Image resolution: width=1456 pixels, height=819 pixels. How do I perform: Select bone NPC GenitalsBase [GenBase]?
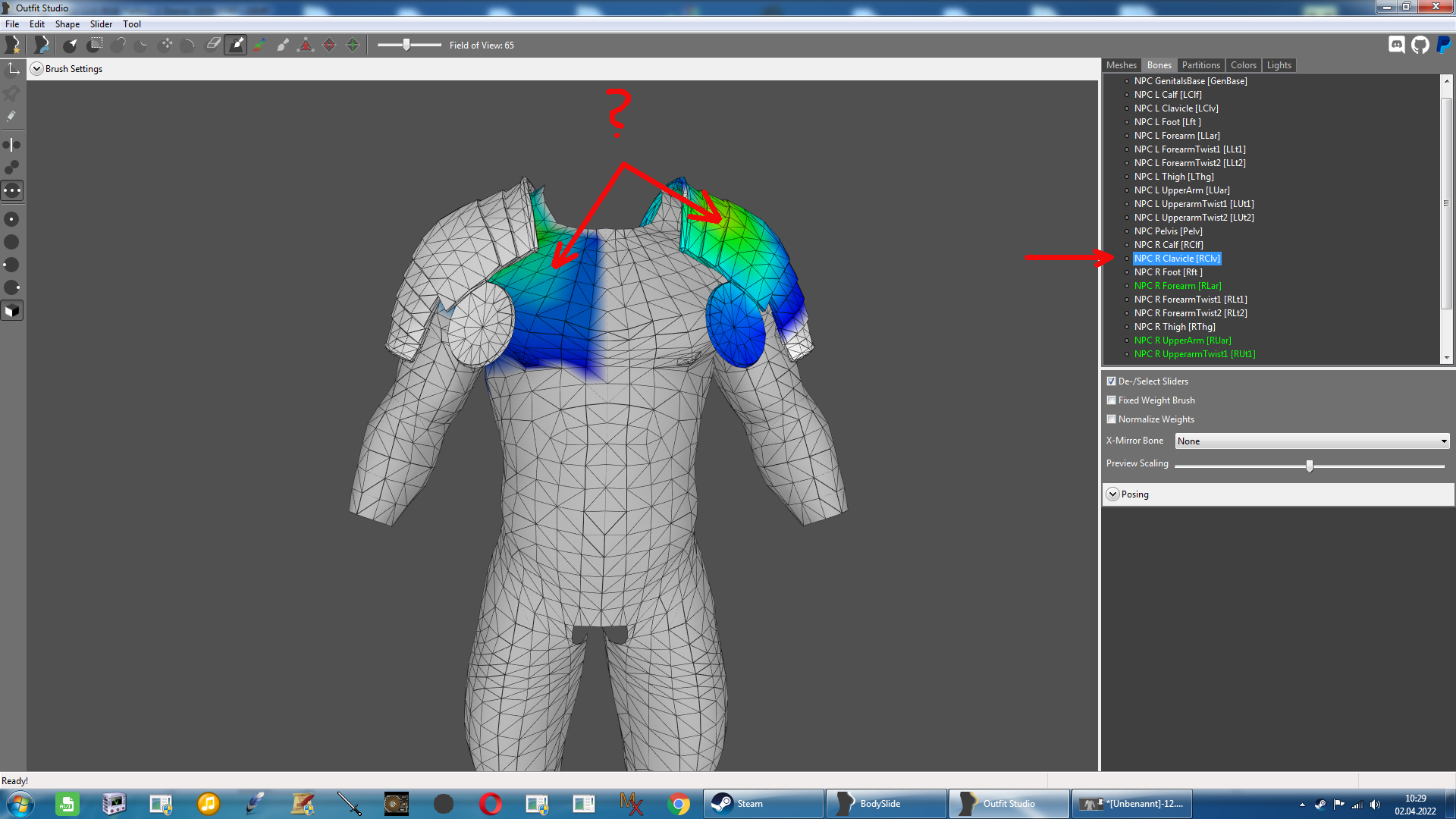click(x=1191, y=81)
